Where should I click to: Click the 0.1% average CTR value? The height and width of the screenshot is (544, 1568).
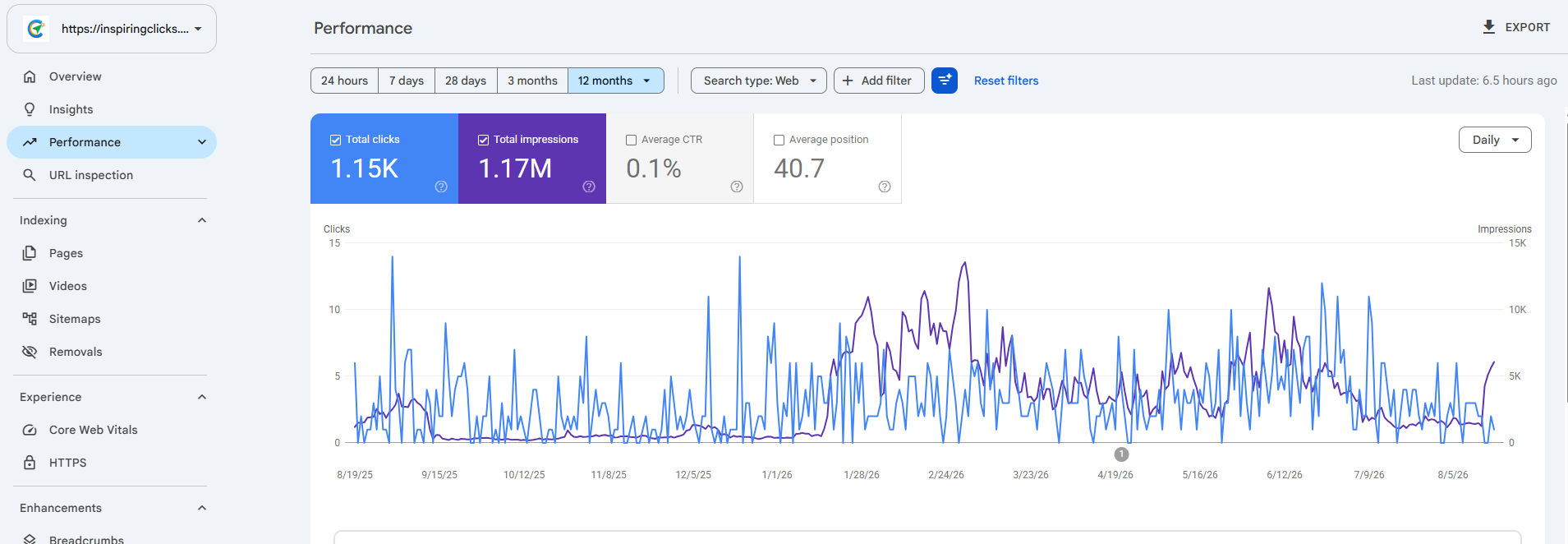click(x=654, y=168)
